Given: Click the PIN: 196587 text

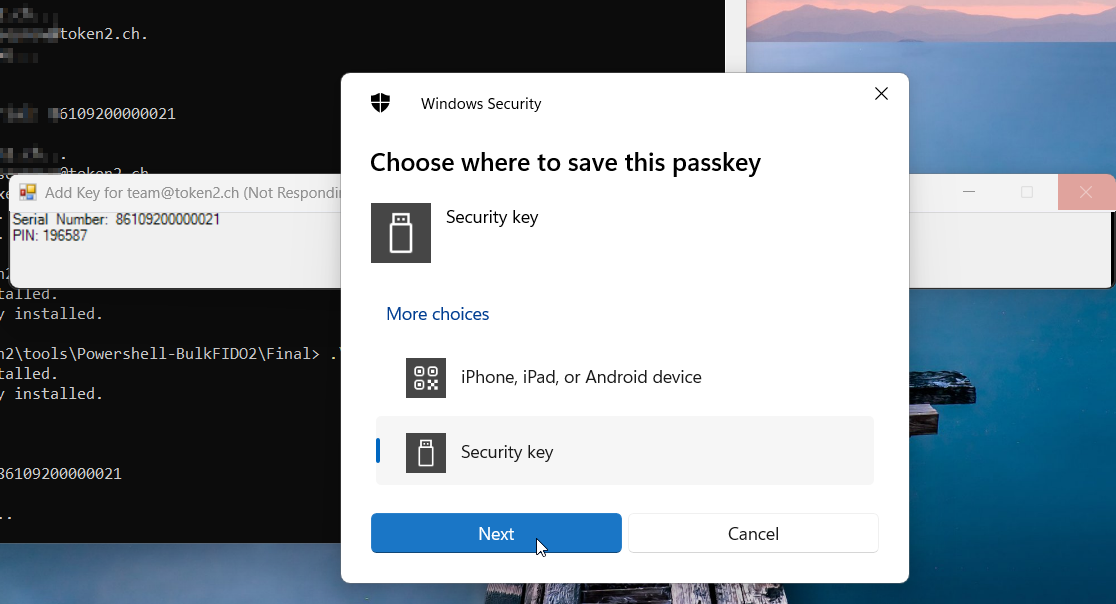Looking at the screenshot, I should click(x=50, y=235).
